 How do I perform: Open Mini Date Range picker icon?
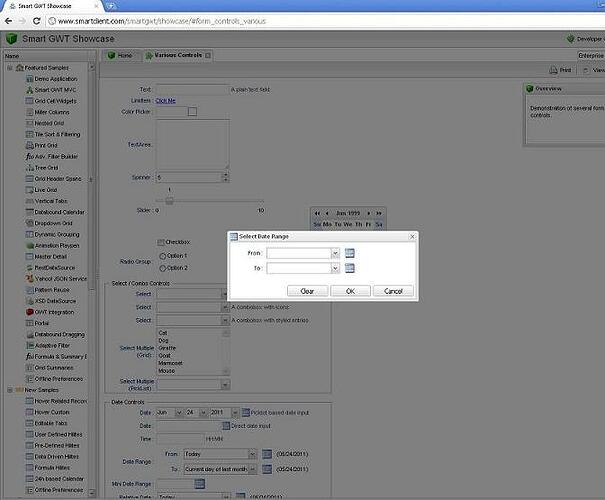click(199, 484)
